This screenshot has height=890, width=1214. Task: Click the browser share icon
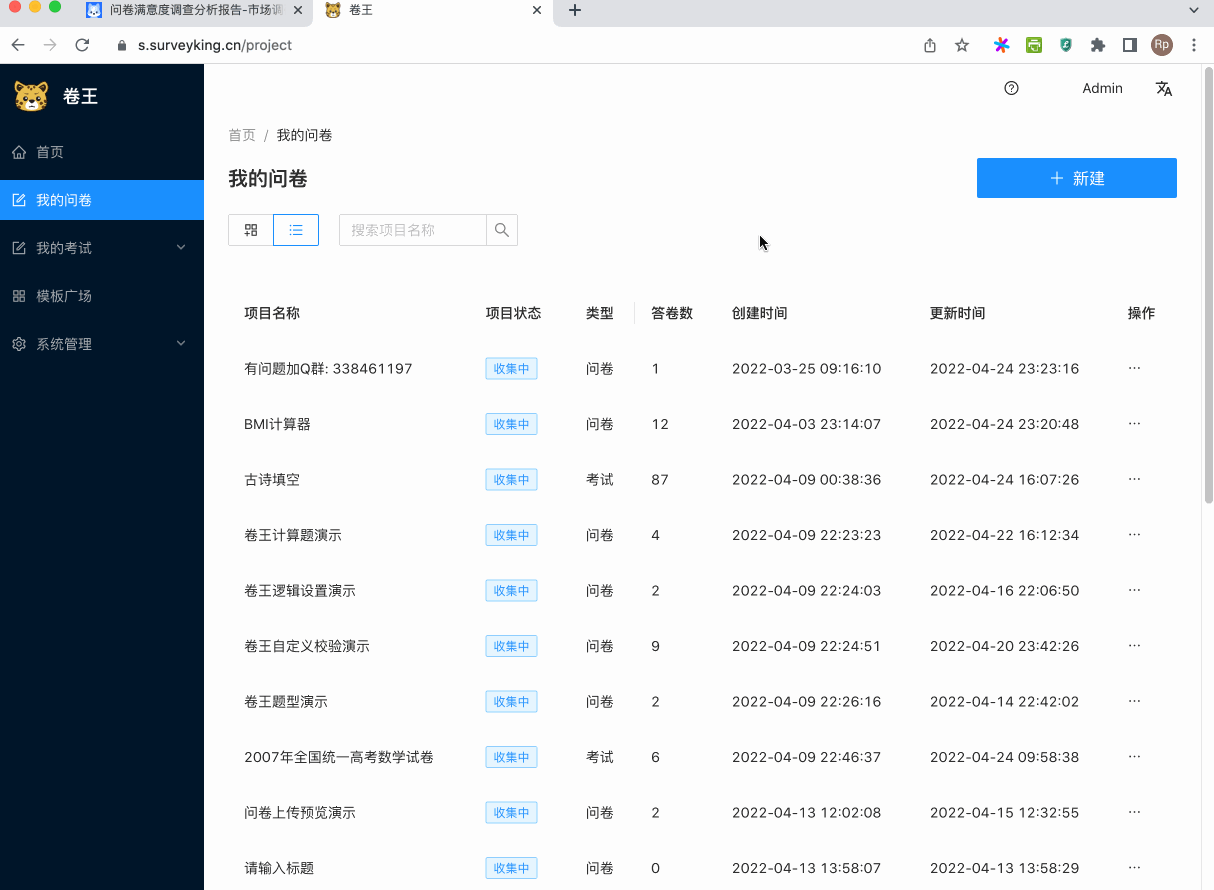click(x=930, y=45)
